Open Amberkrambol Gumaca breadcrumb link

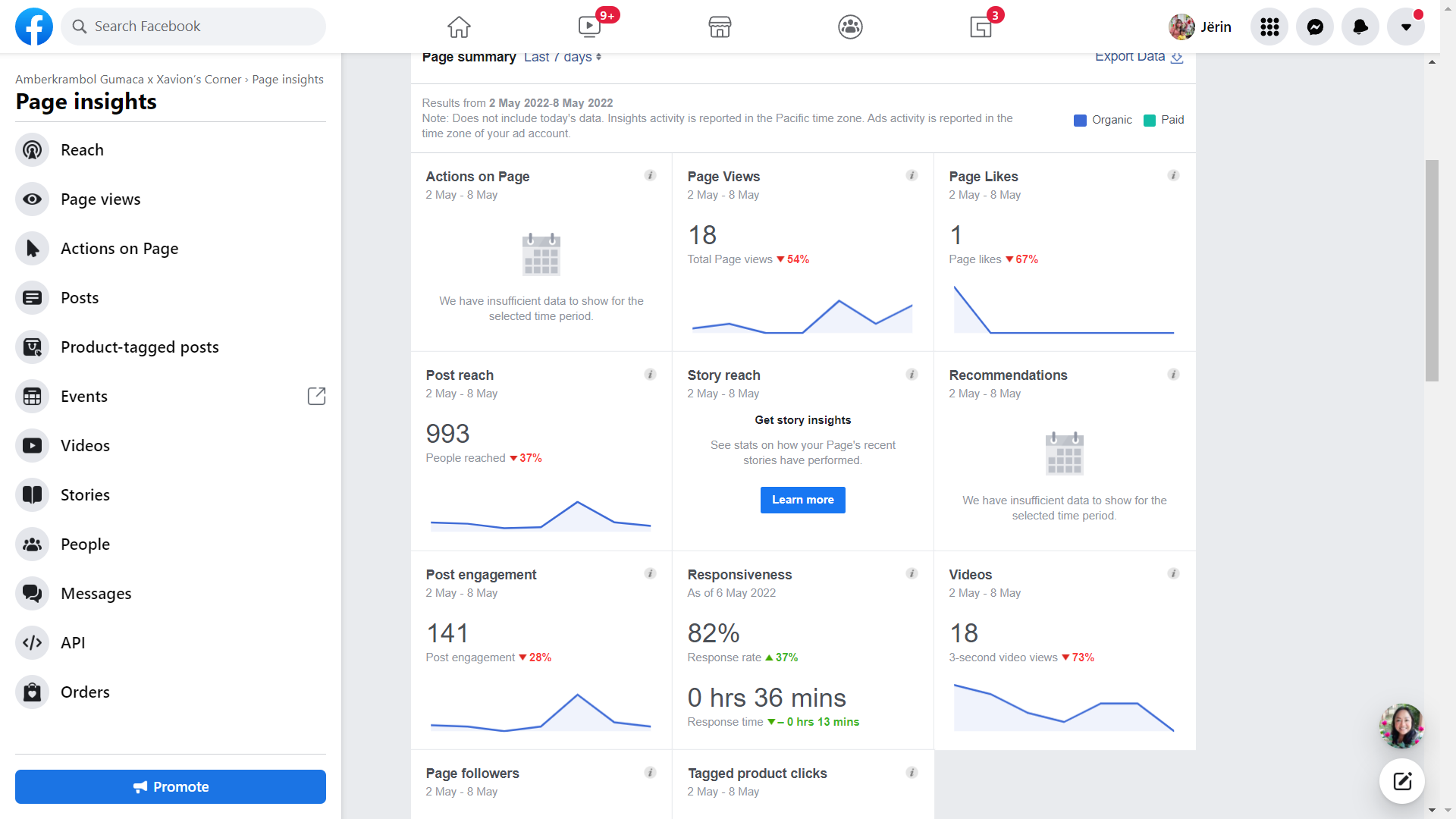(128, 80)
